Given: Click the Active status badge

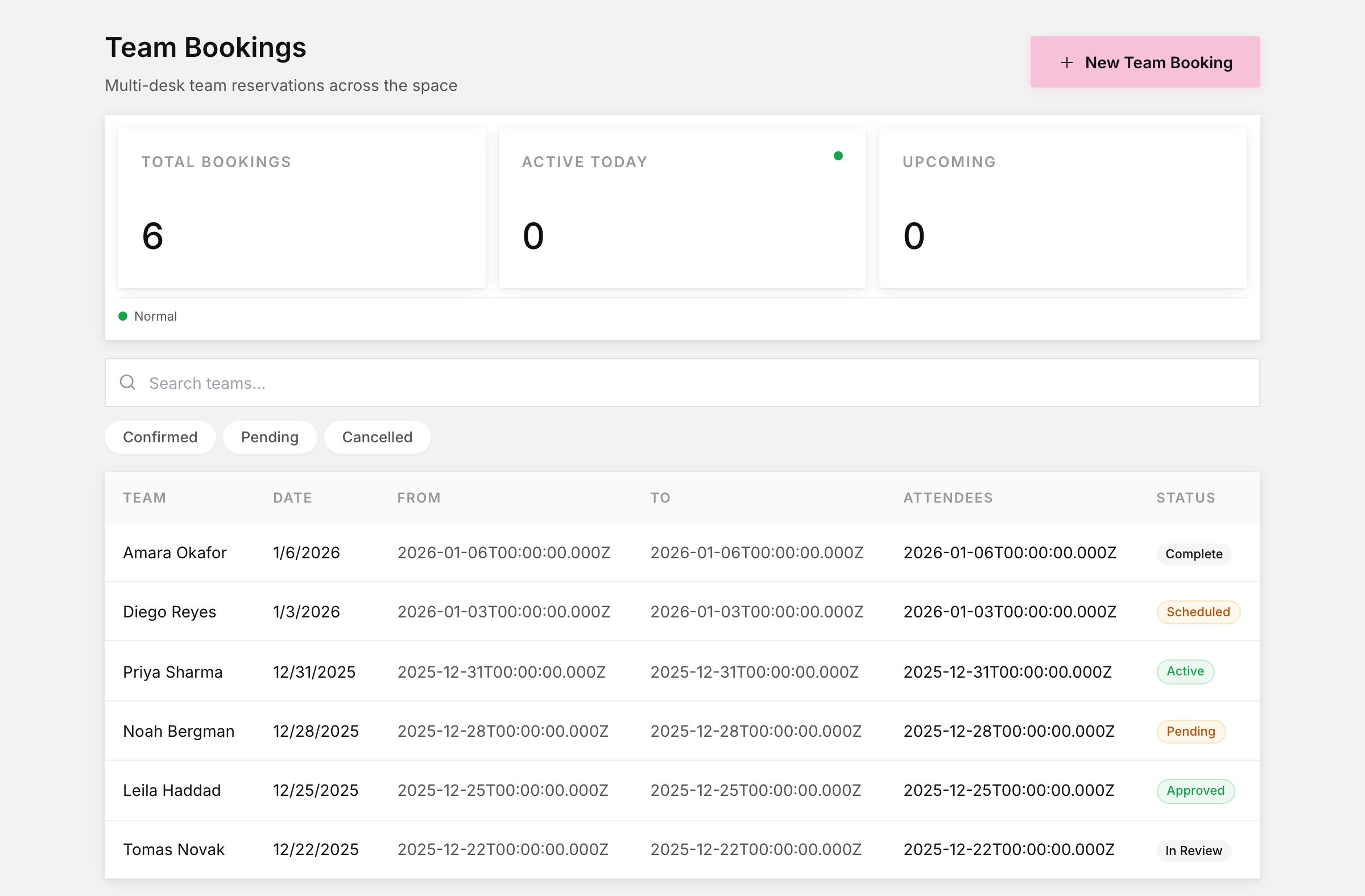Looking at the screenshot, I should point(1185,671).
